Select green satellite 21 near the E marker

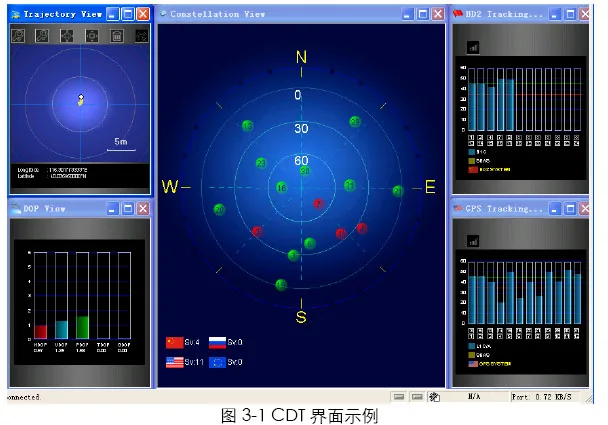click(398, 191)
